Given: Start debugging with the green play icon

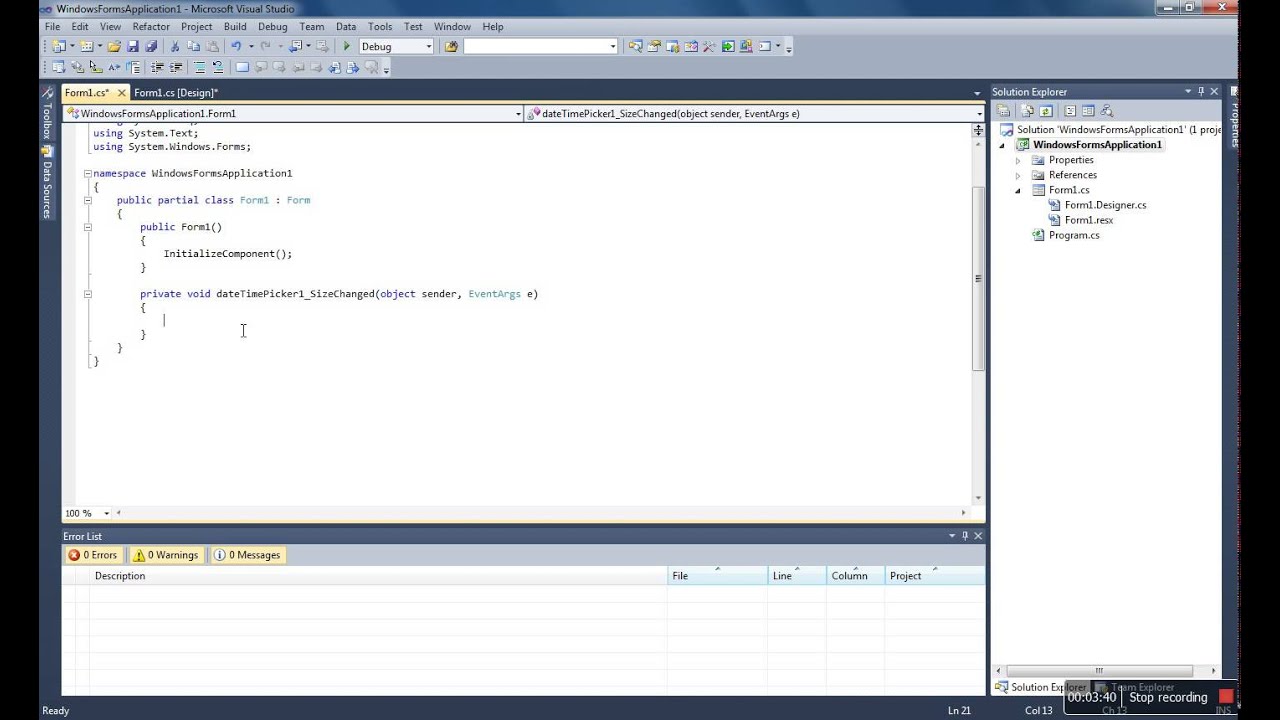Looking at the screenshot, I should coord(347,46).
